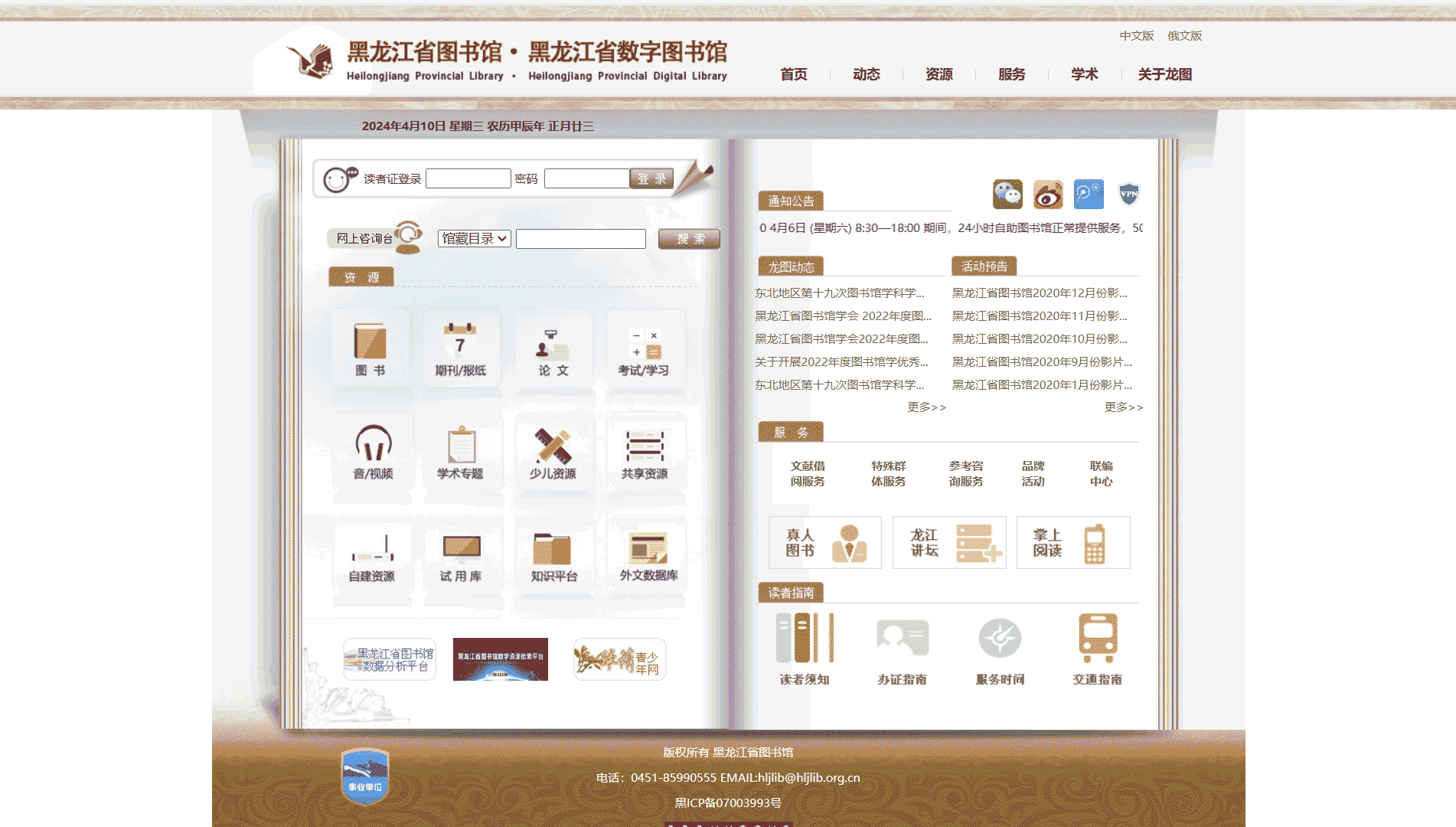The image size is (1456, 827).
Task: Expand the 馆藏目录 dropdown
Action: [x=475, y=239]
